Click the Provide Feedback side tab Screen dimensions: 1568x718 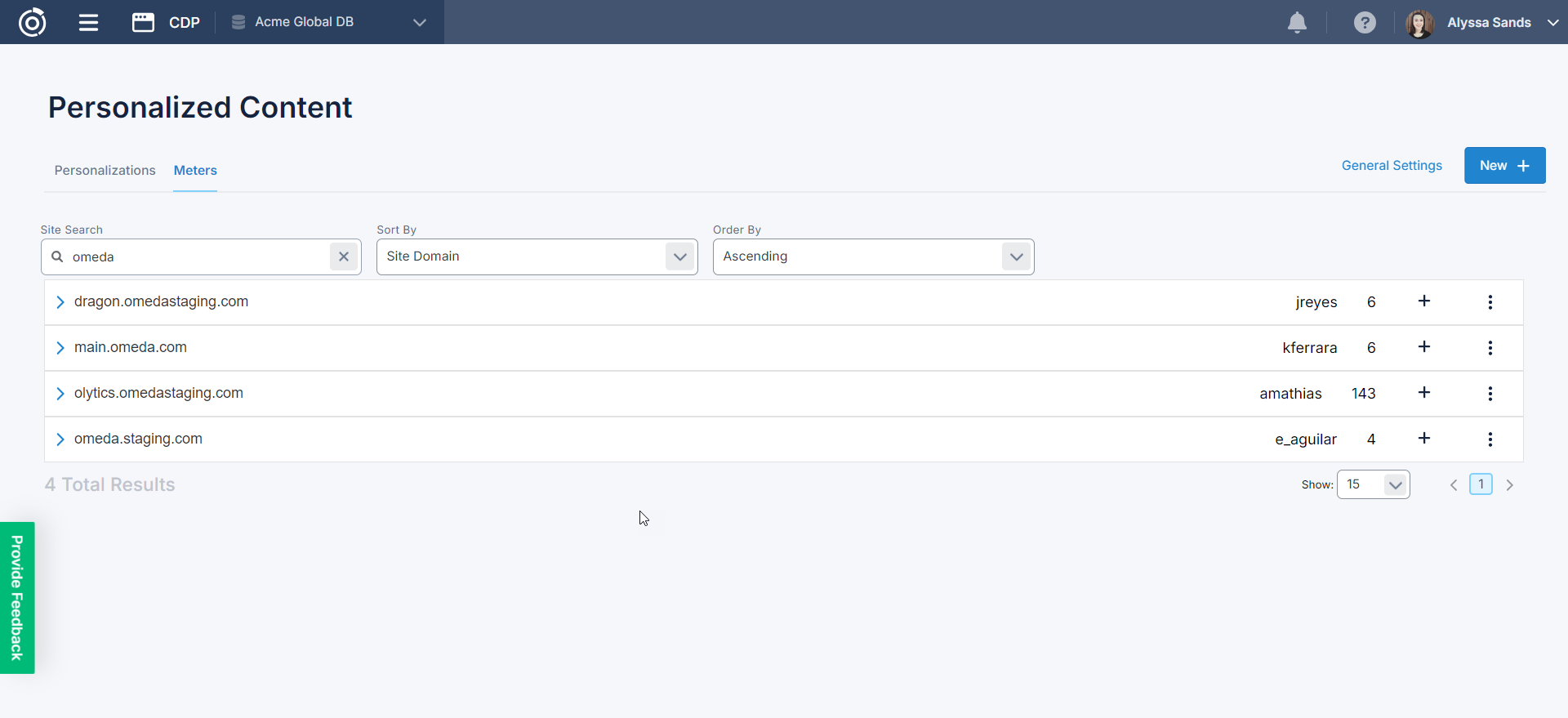pos(17,598)
